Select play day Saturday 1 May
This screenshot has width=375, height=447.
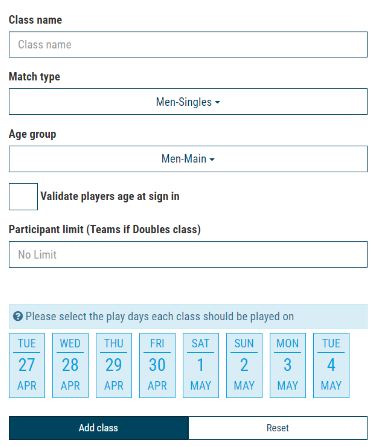pos(201,365)
